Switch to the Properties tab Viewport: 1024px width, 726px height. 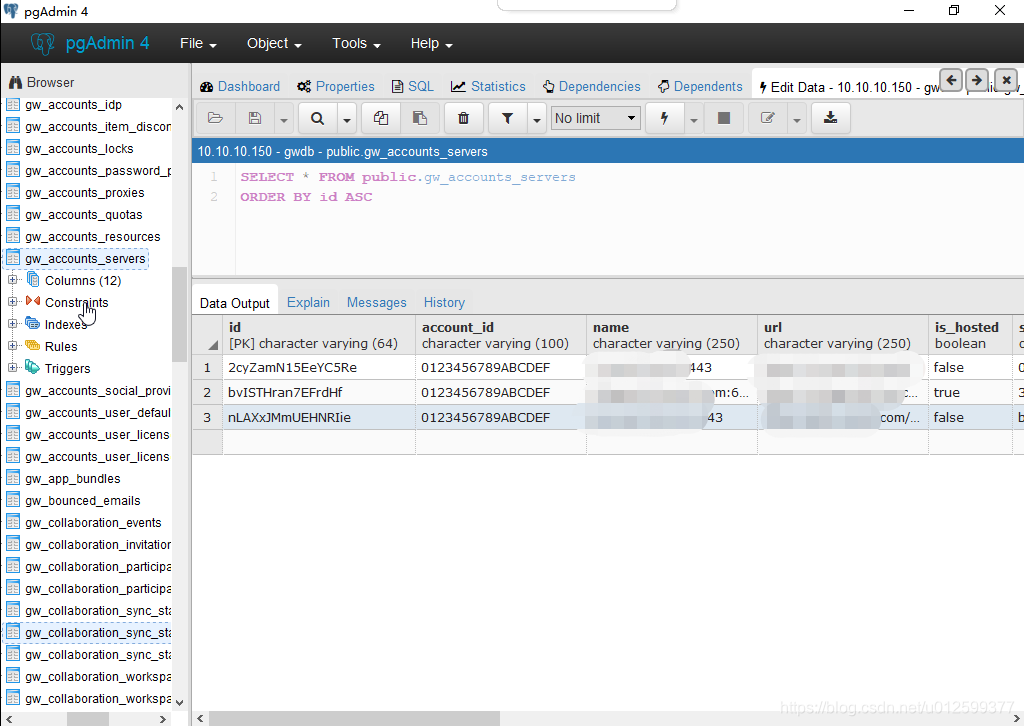(x=336, y=86)
